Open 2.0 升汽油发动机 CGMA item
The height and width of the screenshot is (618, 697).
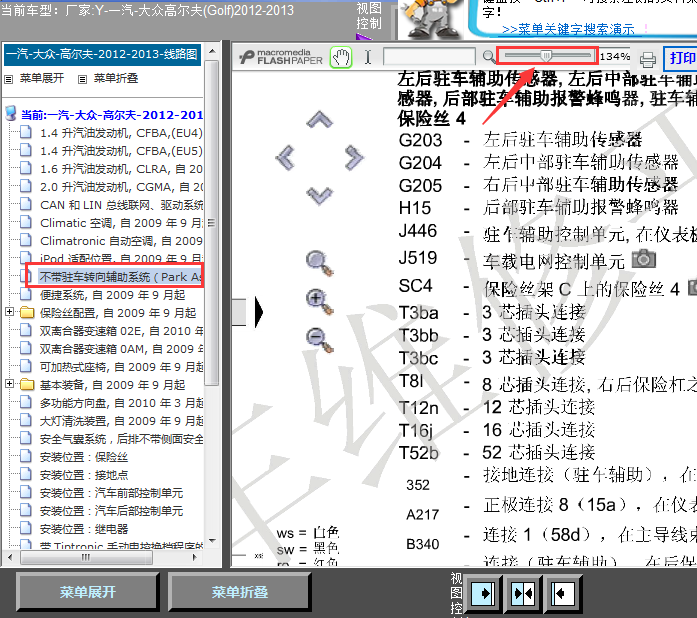click(x=121, y=187)
